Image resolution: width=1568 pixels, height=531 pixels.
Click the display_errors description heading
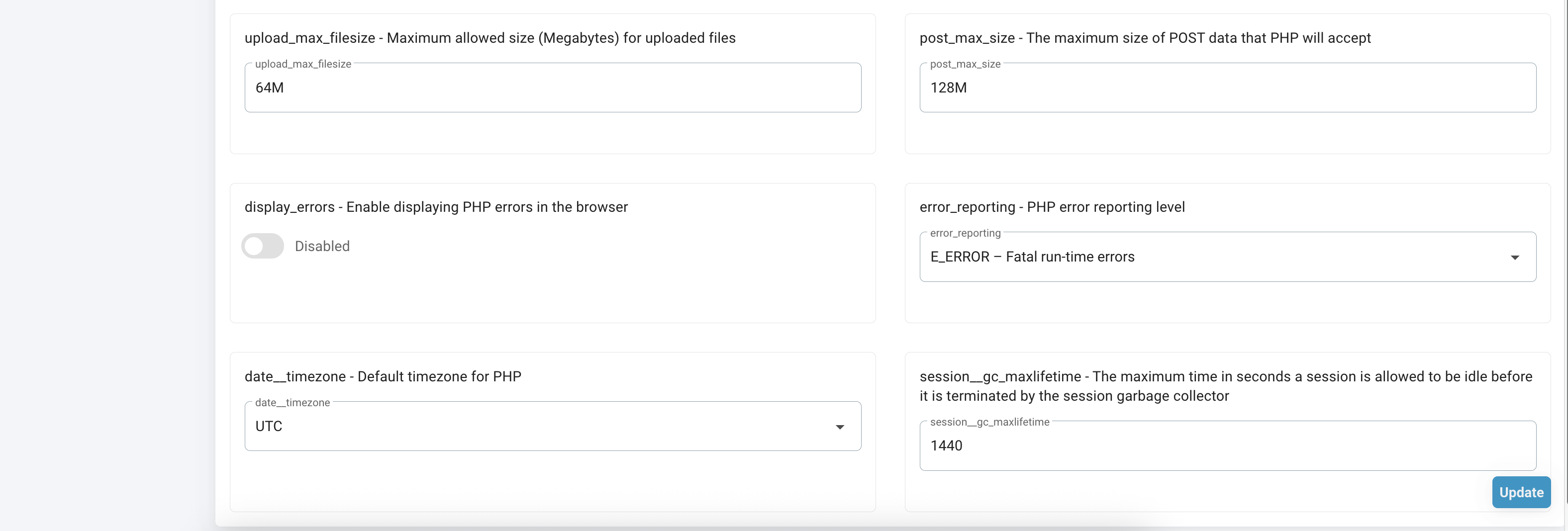pos(436,207)
